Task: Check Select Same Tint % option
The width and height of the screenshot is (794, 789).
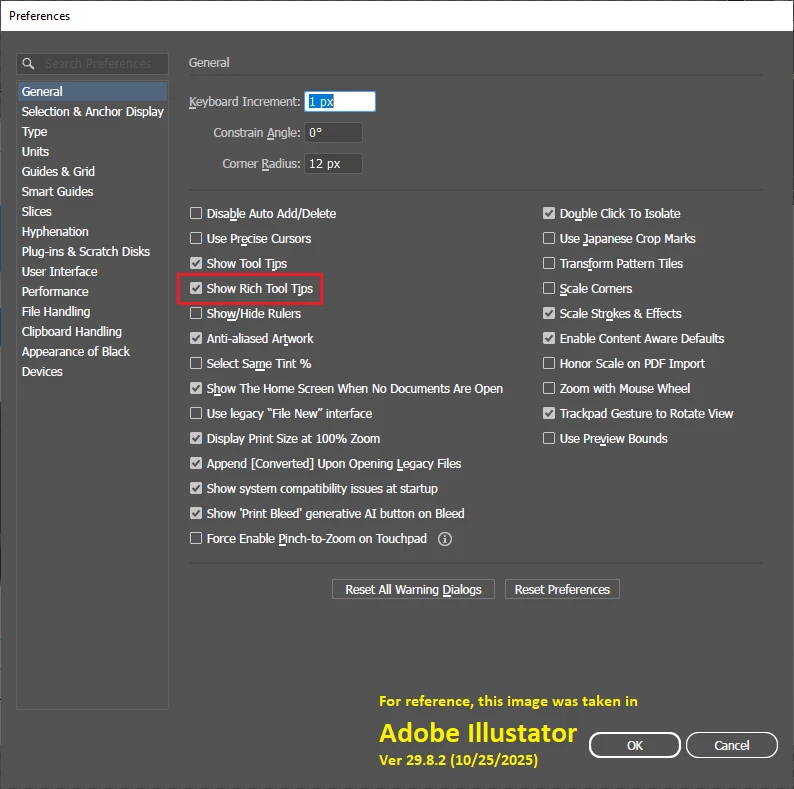Action: click(x=196, y=363)
